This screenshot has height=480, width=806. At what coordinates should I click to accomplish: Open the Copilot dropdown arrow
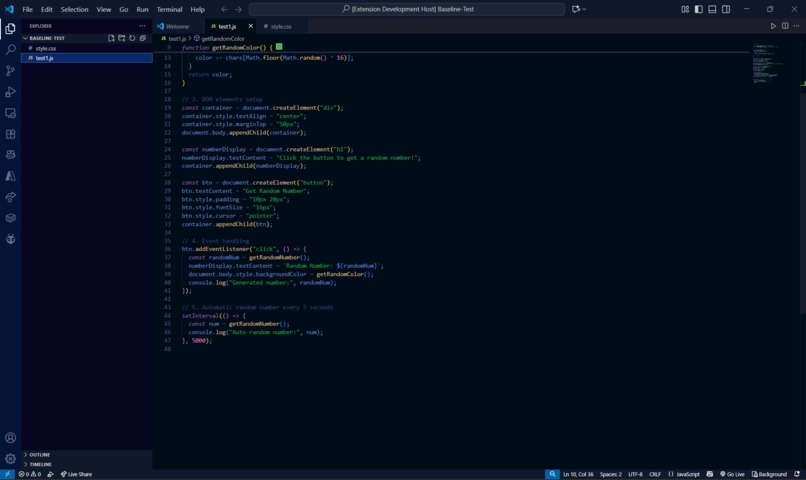click(584, 9)
